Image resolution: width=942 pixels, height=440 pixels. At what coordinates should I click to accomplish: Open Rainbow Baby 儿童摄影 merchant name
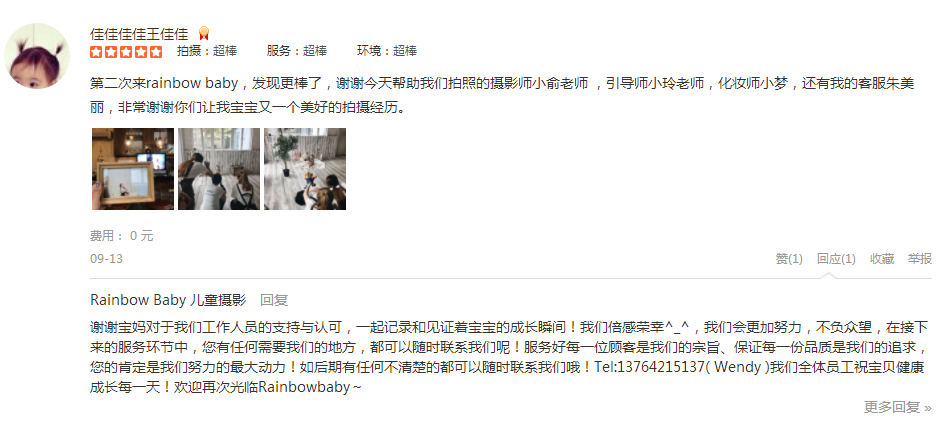pos(168,300)
